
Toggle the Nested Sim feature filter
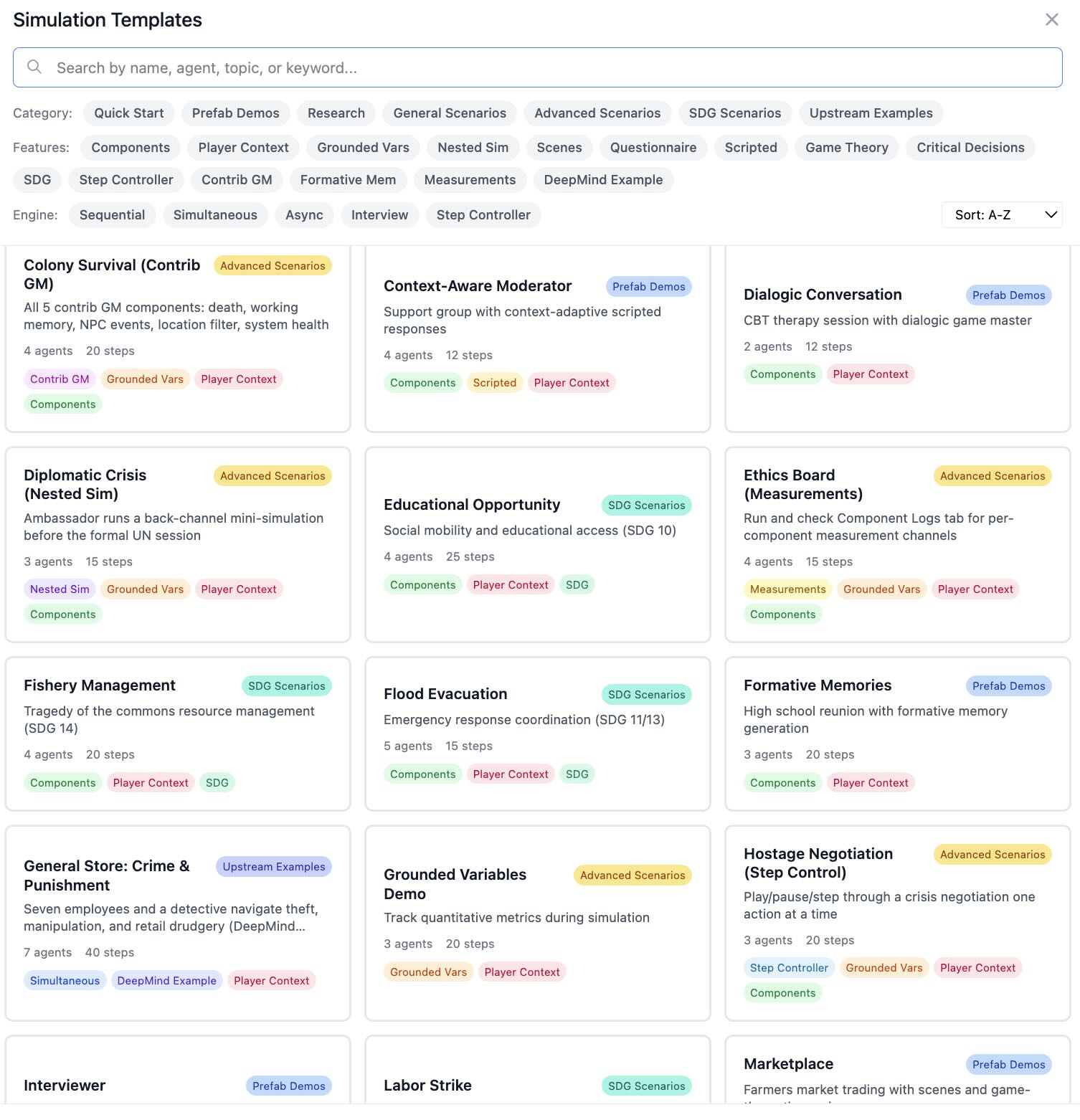click(473, 148)
